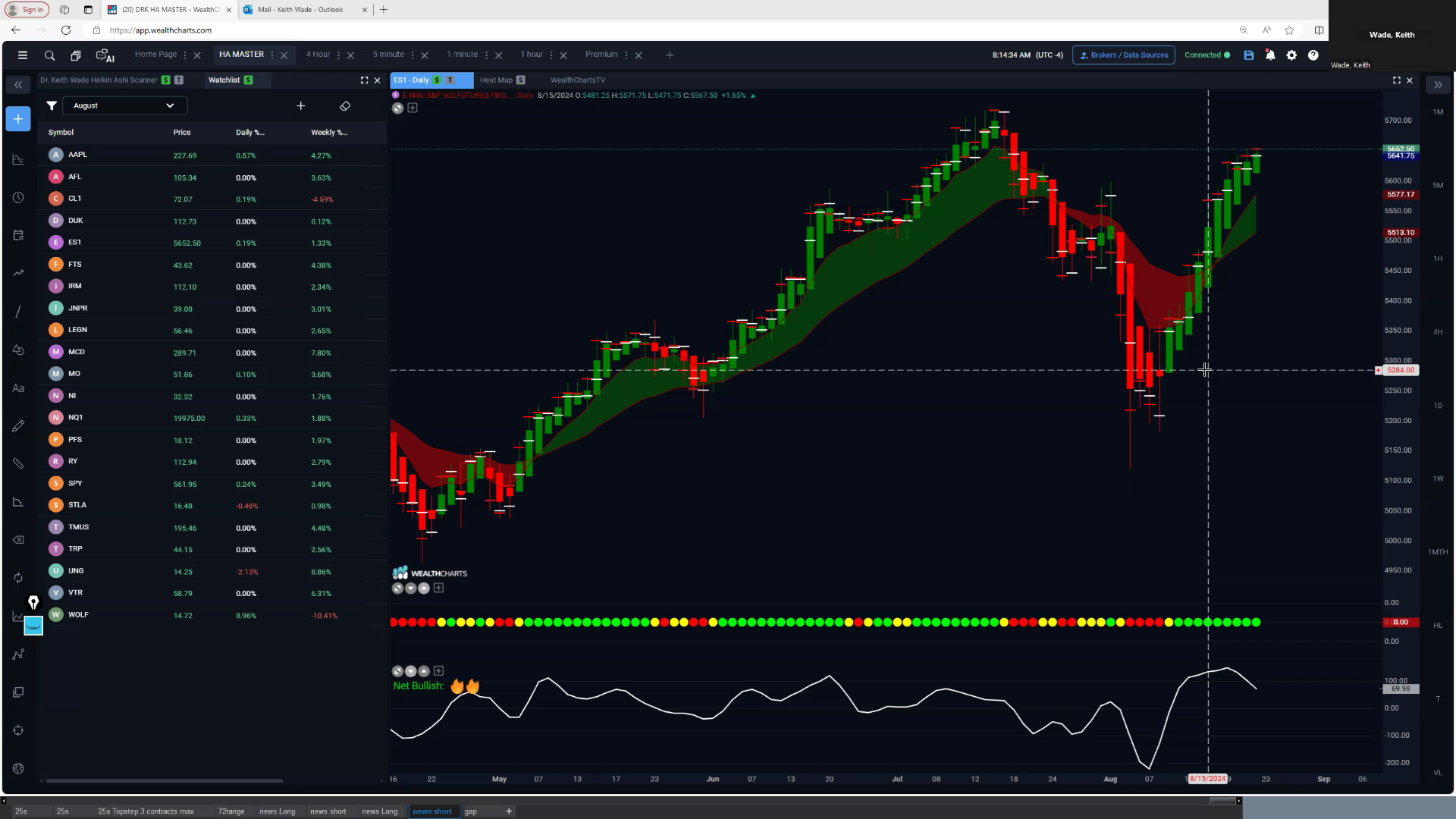The height and width of the screenshot is (819, 1456).
Task: Select the 1H timeframe on right strip
Action: coord(1438,259)
